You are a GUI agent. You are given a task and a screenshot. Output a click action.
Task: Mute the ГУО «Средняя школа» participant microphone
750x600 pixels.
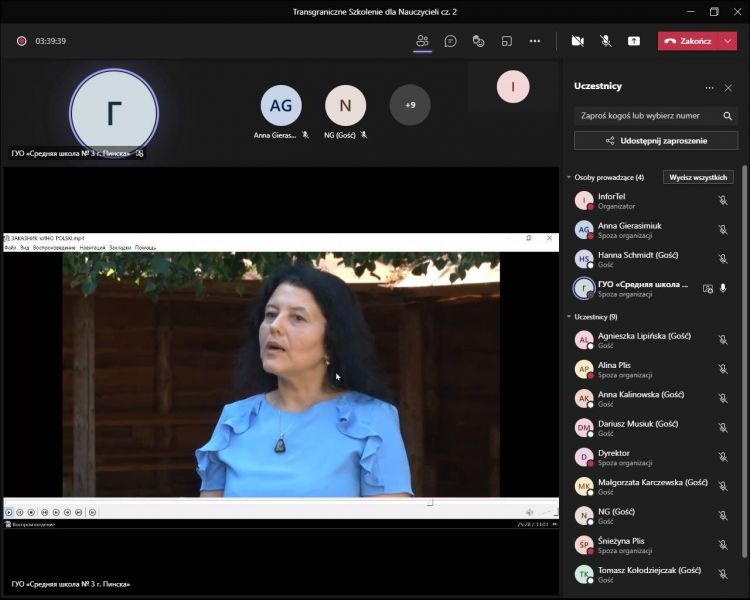click(x=723, y=288)
